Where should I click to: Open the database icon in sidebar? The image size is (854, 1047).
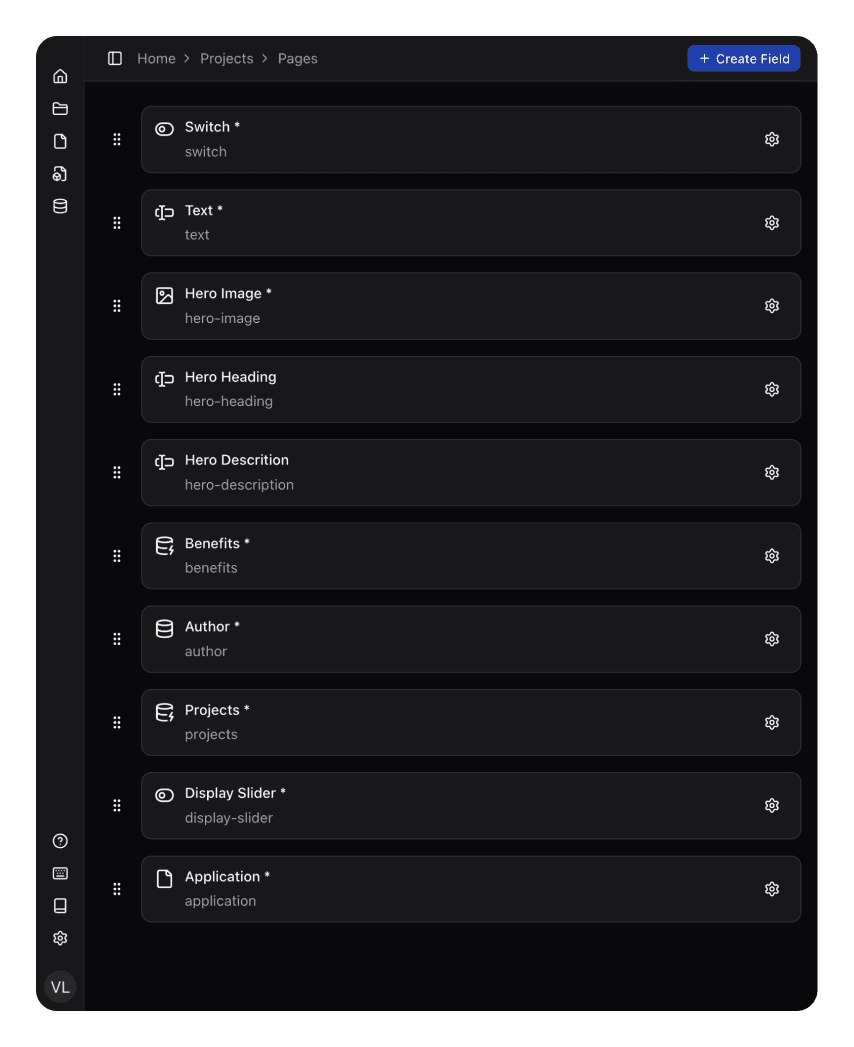60,206
